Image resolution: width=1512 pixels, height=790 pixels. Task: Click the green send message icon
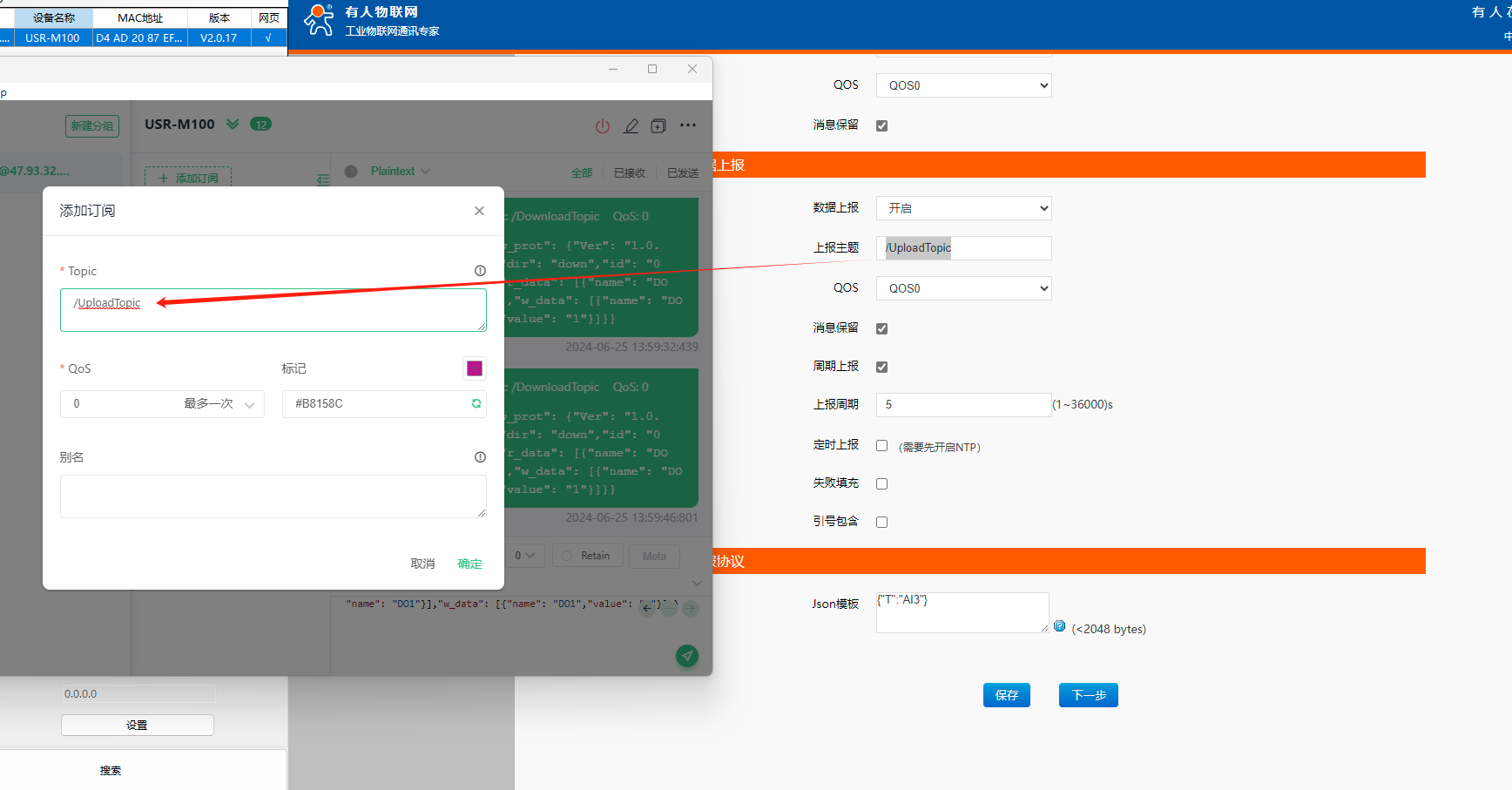point(687,656)
